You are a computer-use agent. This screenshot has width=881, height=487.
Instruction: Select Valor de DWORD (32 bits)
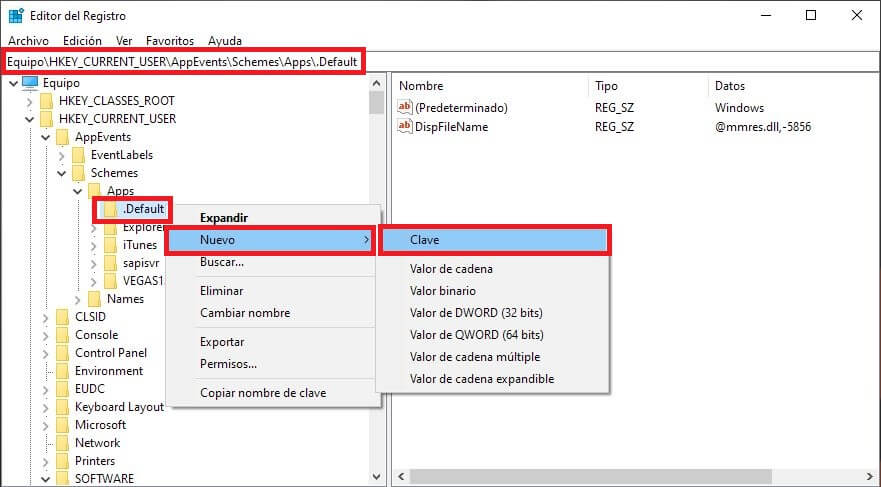pyautogui.click(x=494, y=313)
